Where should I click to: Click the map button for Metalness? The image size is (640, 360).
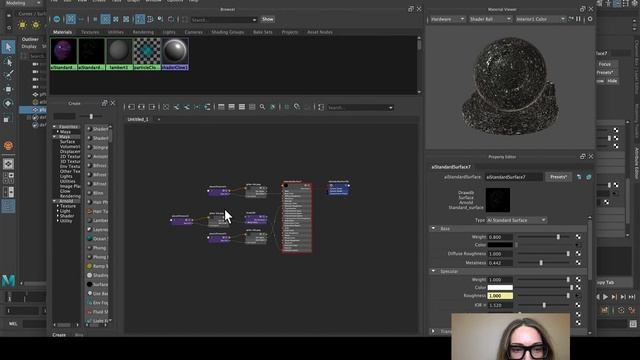tap(578, 262)
